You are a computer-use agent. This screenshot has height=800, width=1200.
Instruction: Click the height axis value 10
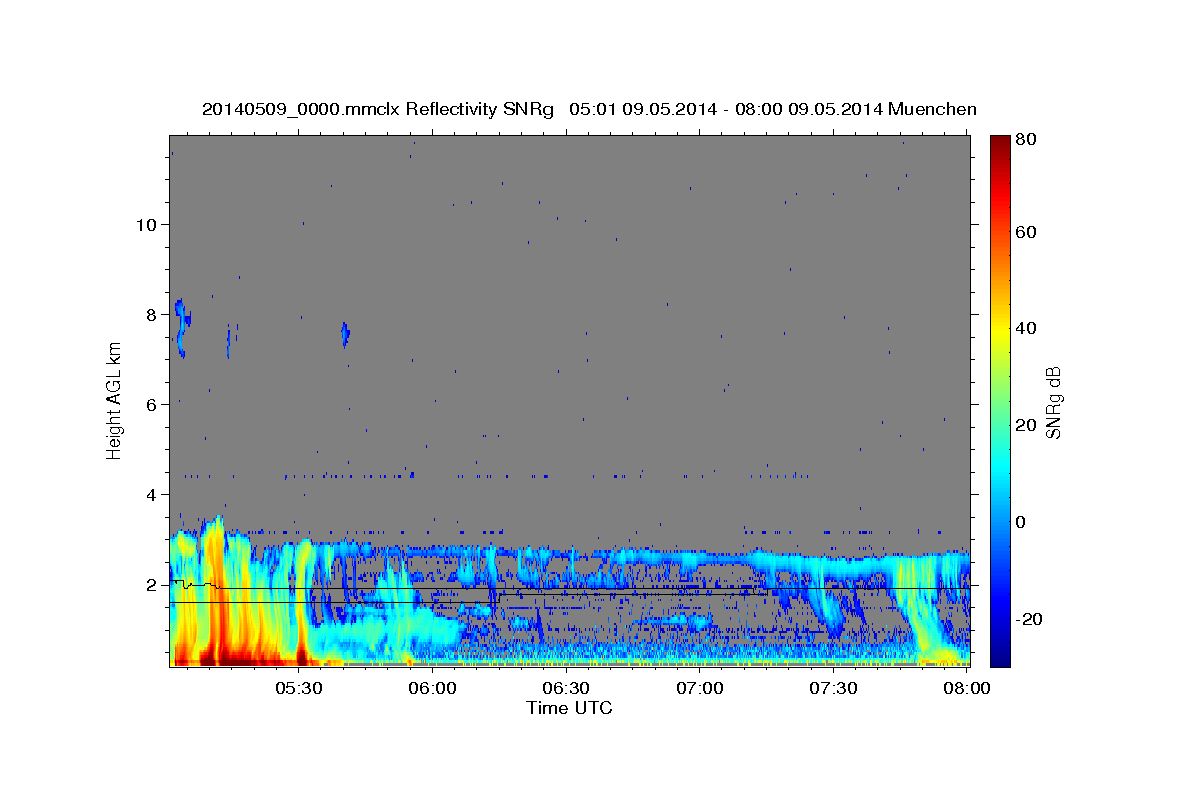[x=146, y=224]
